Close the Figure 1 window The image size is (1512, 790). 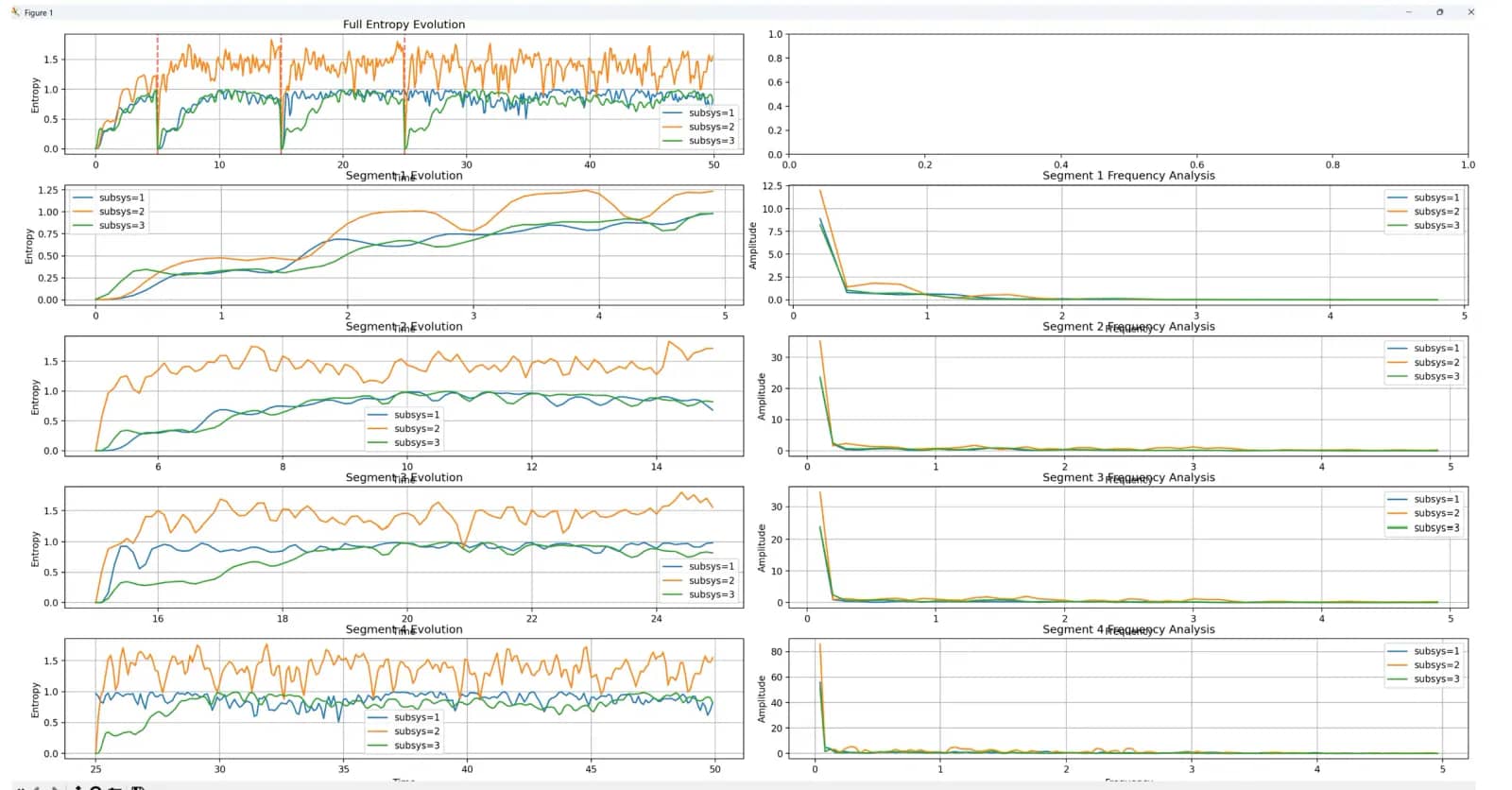(1470, 12)
